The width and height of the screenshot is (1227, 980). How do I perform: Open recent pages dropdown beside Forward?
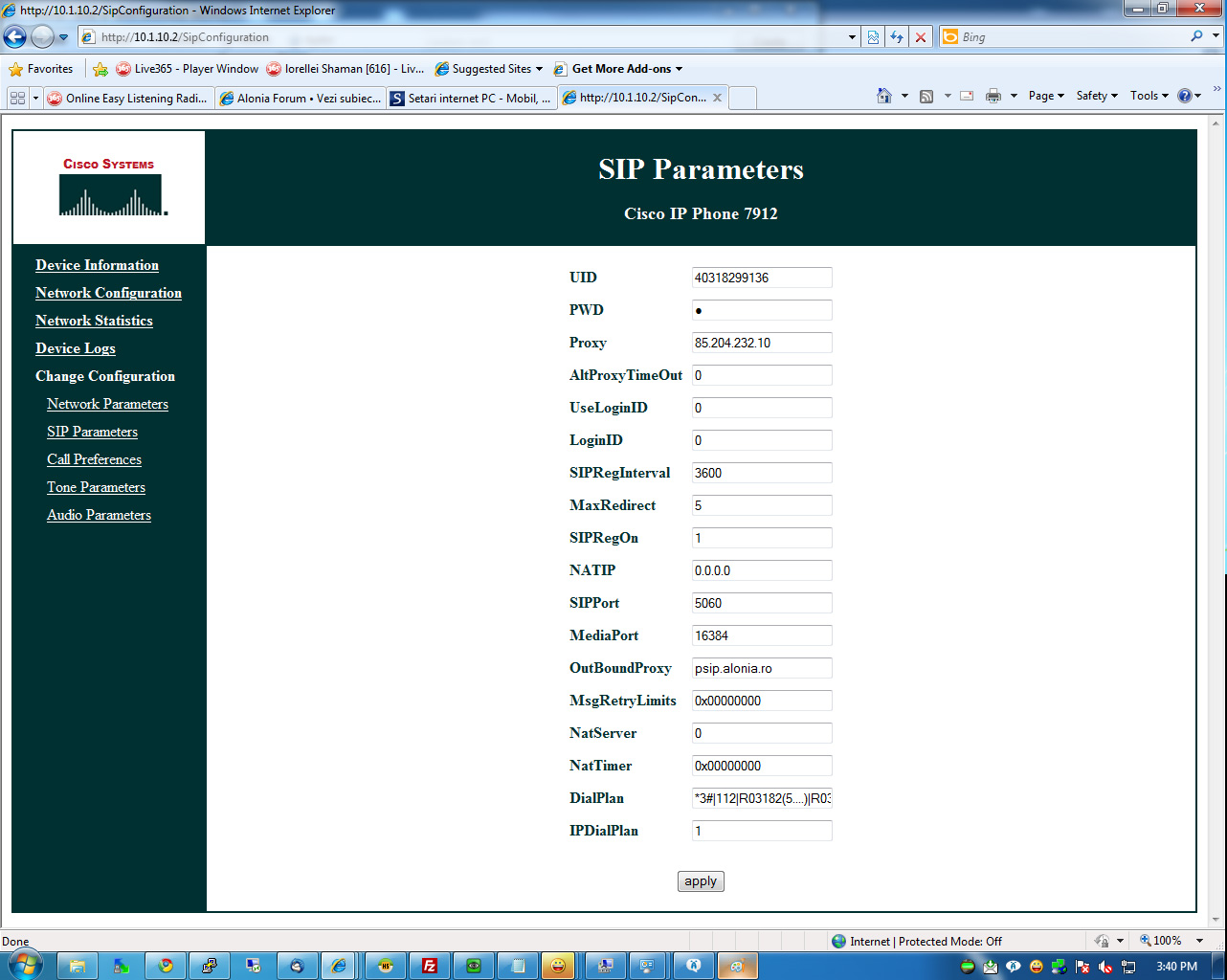click(63, 37)
